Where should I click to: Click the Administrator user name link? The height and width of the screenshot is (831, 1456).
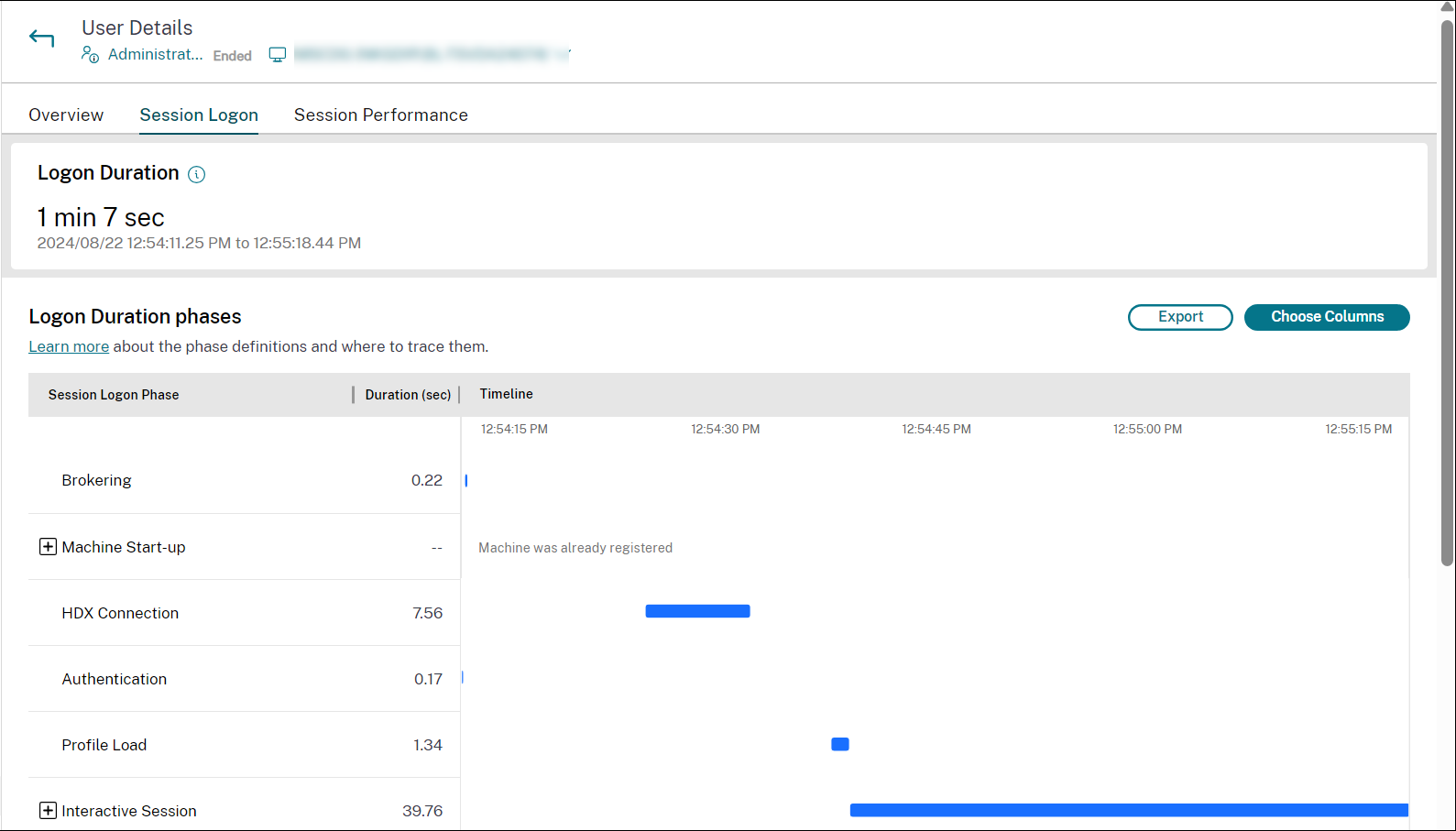(155, 55)
